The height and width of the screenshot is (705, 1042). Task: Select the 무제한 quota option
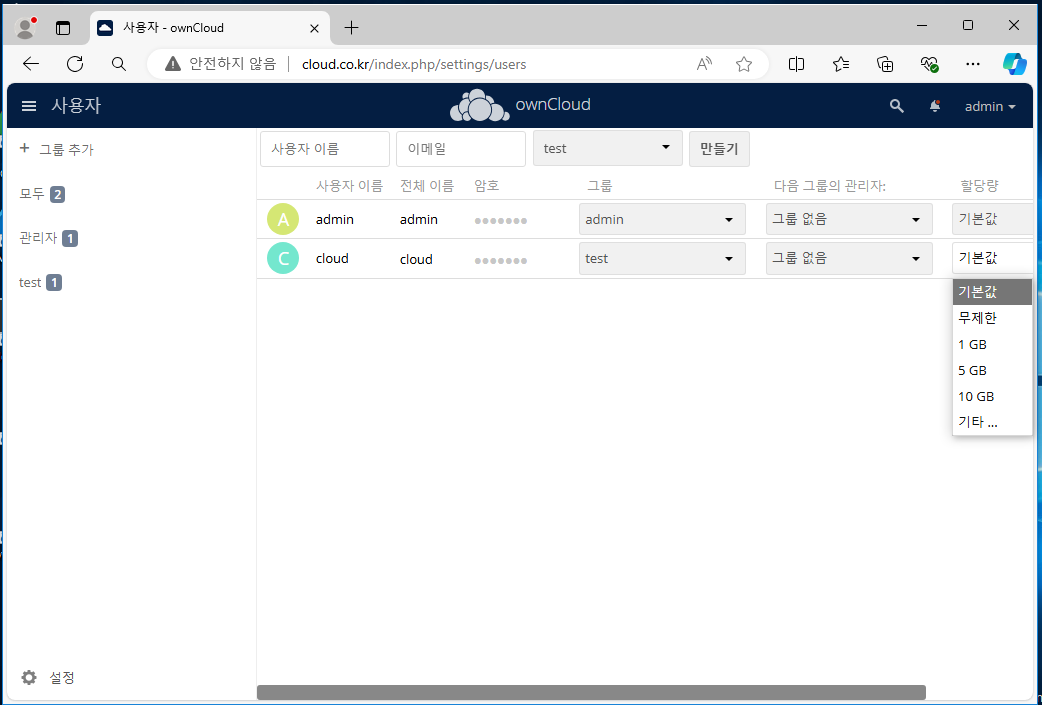[x=992, y=318]
